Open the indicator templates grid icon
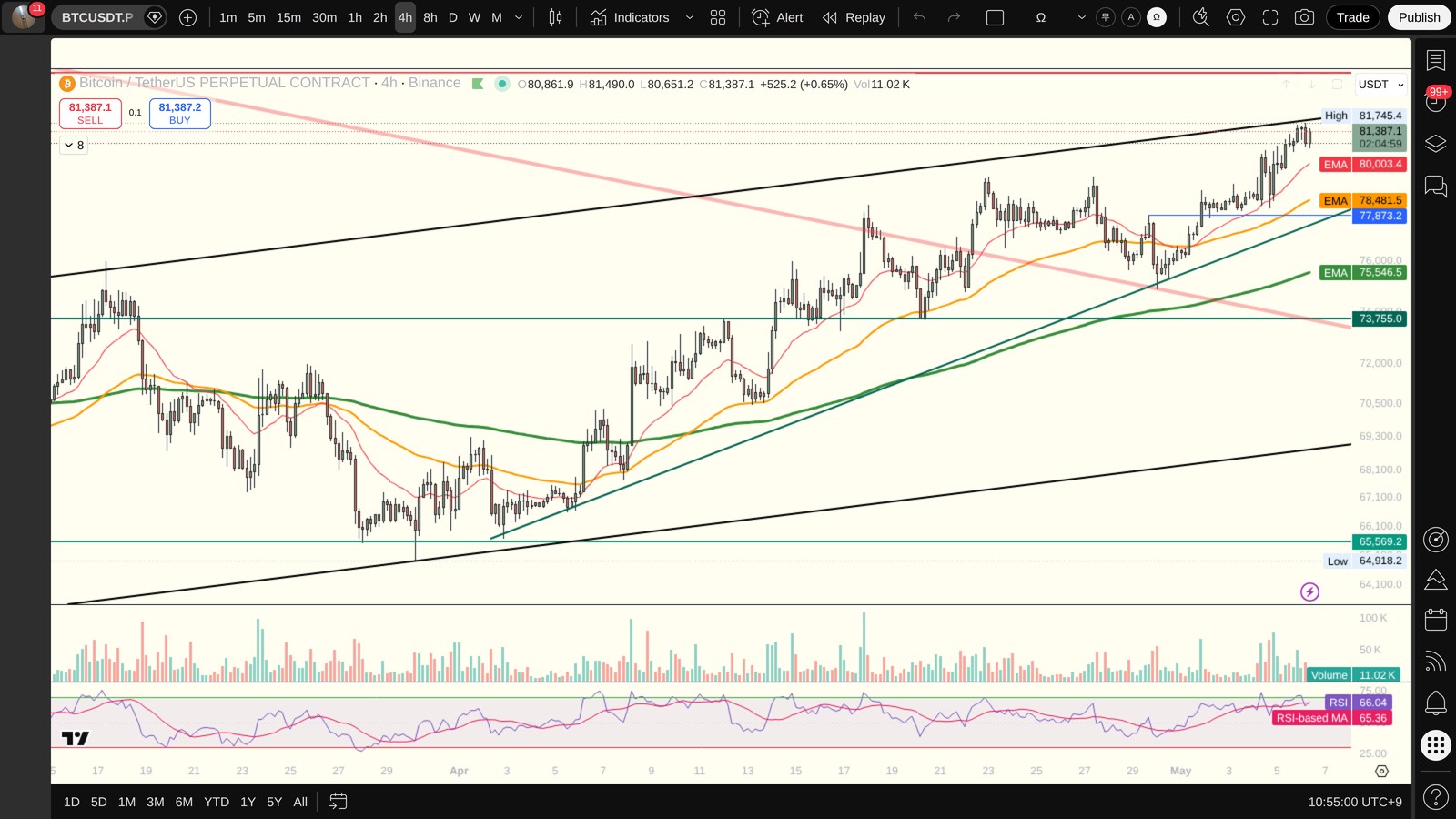 tap(718, 17)
